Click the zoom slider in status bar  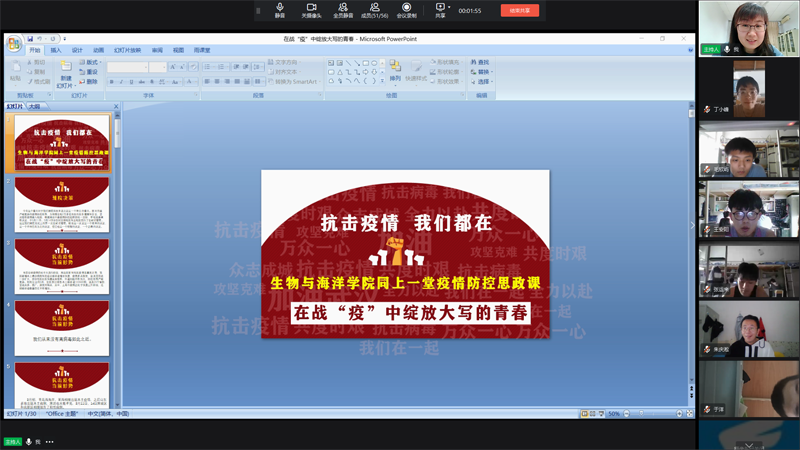643,414
